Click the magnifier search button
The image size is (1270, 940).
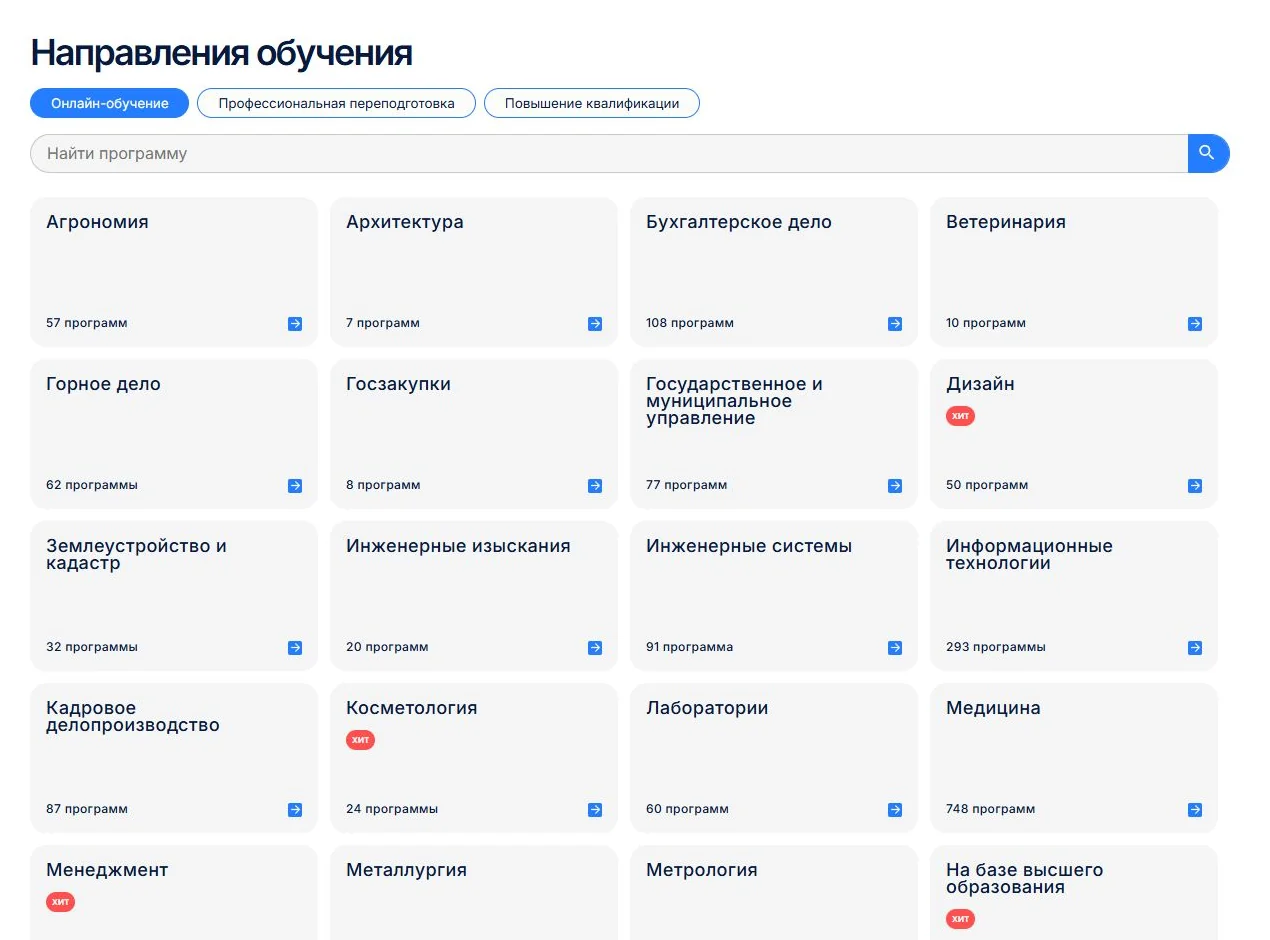coord(1208,153)
